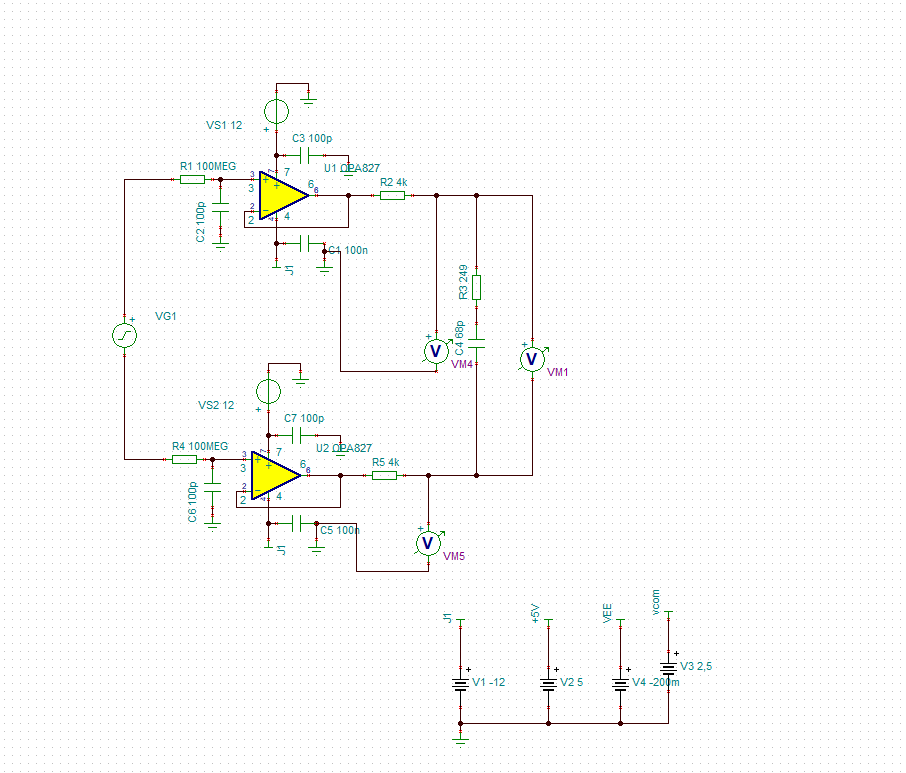Select battery V1 -12 symbol
This screenshot has height=773, width=906.
click(461, 685)
